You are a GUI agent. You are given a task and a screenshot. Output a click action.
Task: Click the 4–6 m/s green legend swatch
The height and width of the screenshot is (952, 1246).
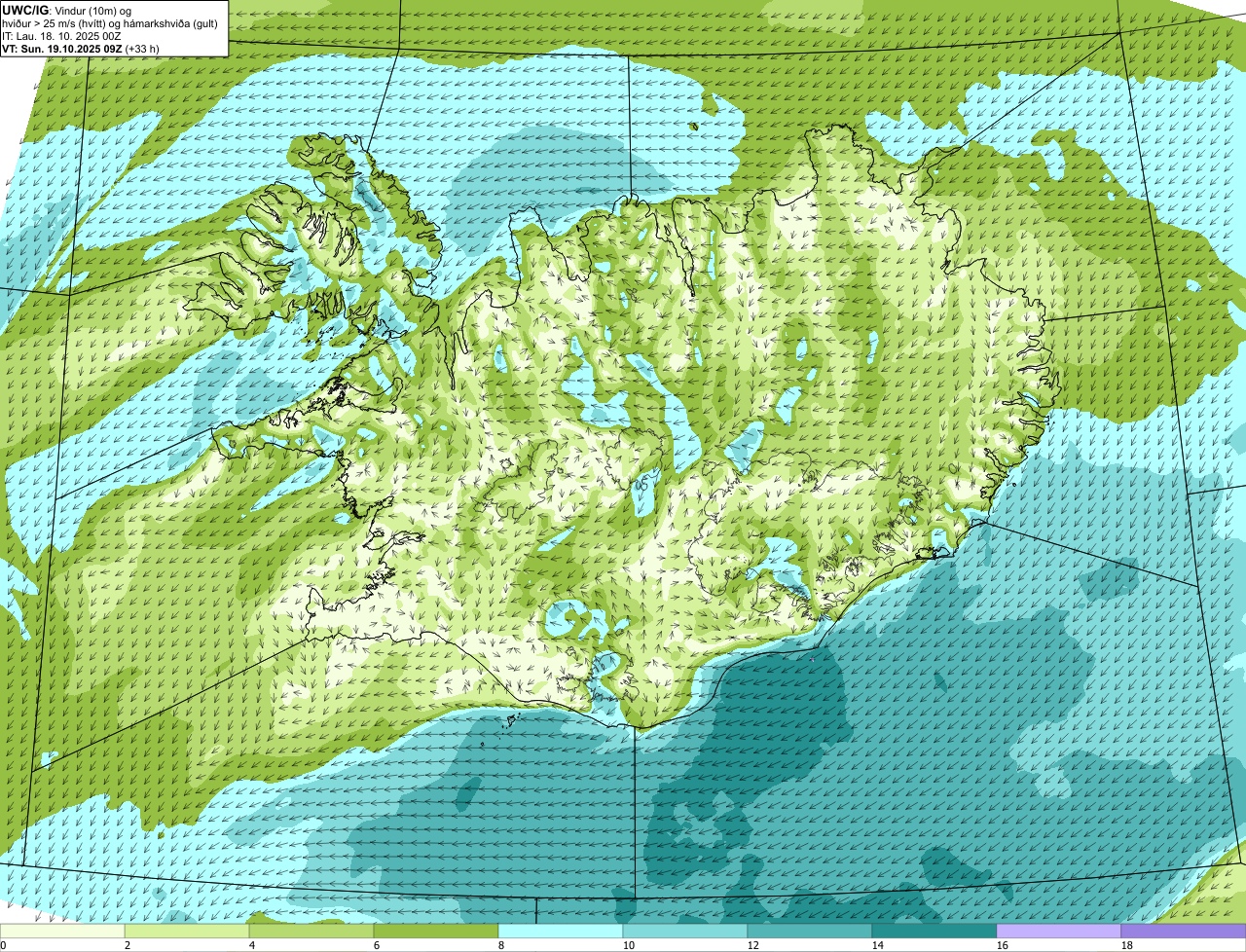(x=311, y=931)
